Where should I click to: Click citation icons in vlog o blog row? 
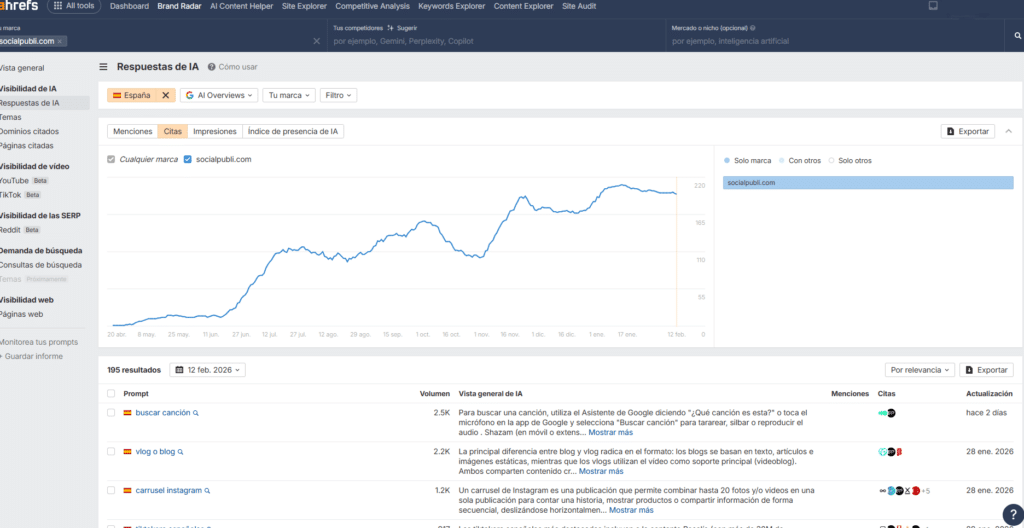[x=890, y=452]
